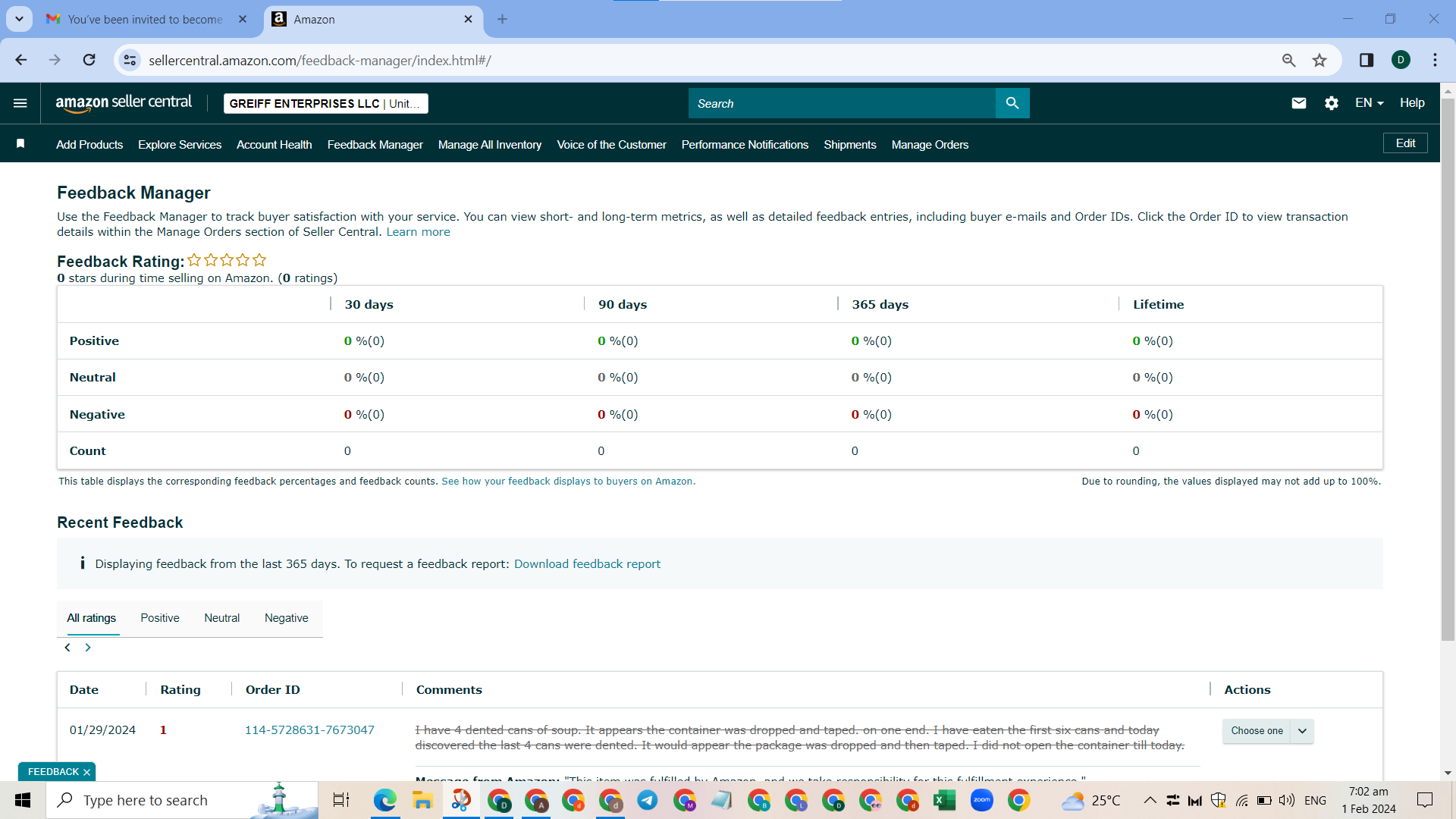Show hidden system tray icons
1456x819 pixels.
point(1150,801)
